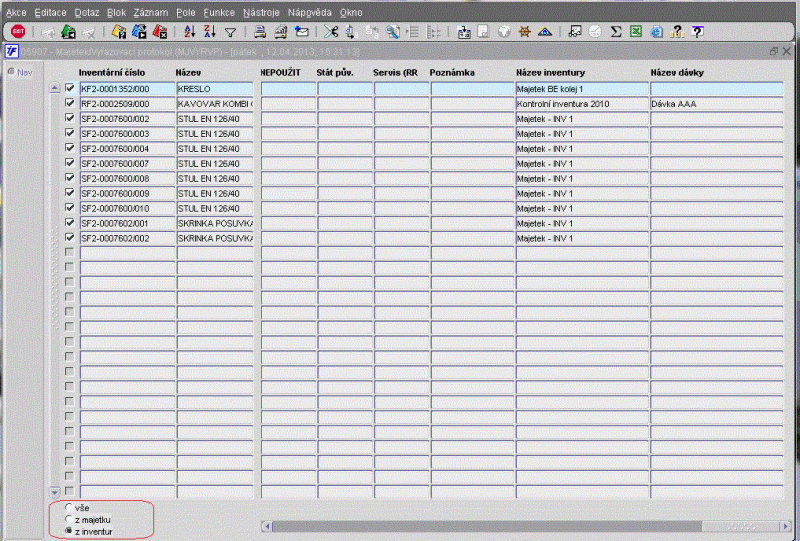This screenshot has height=541, width=800.
Task: Click the Nav button in the left sidebar
Action: click(20, 72)
